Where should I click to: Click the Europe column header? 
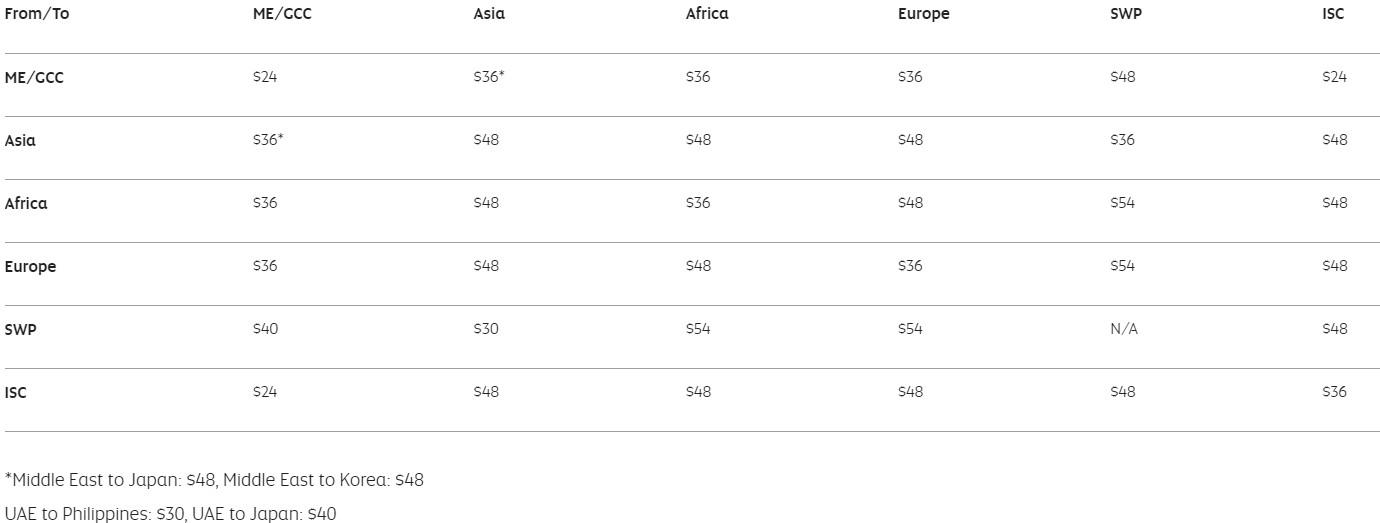[923, 14]
